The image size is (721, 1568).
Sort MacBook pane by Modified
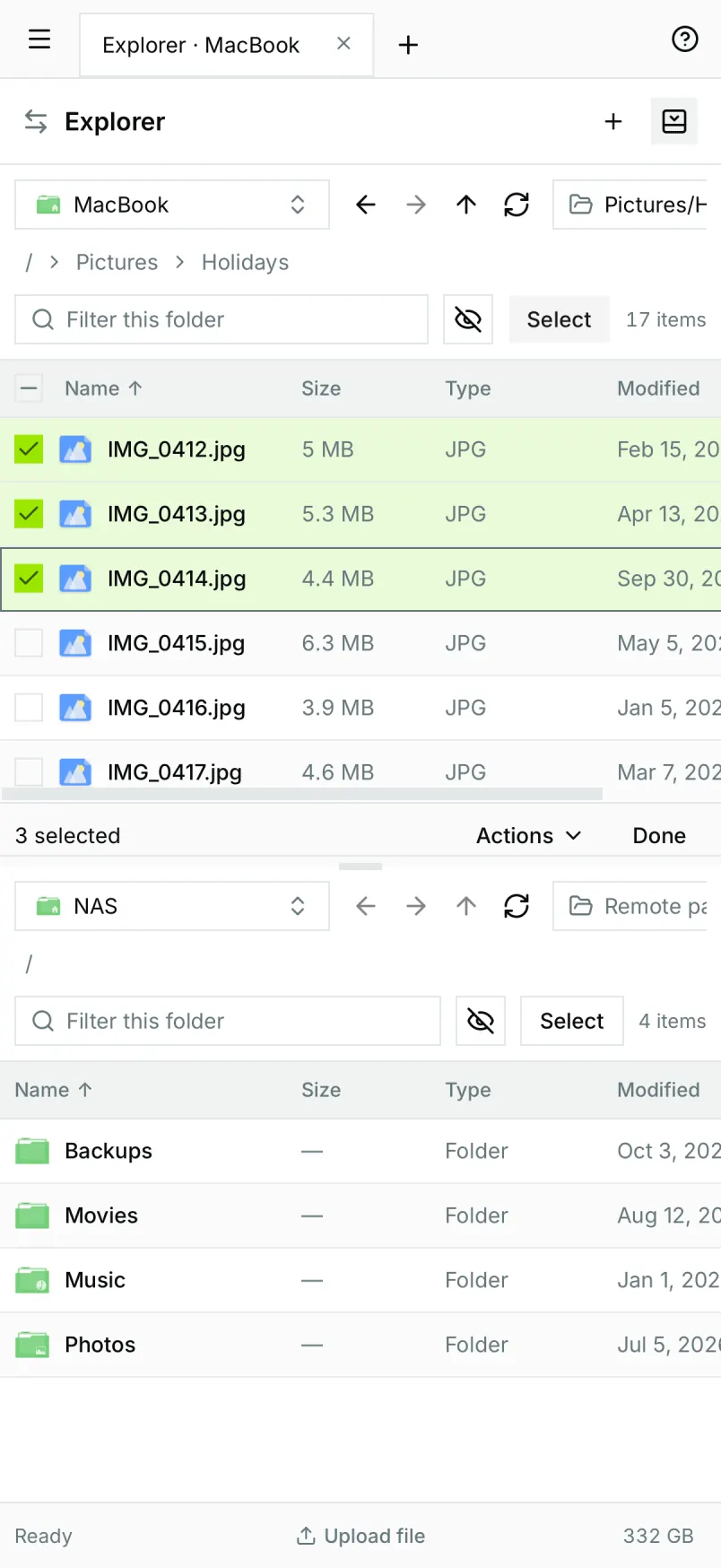(658, 388)
